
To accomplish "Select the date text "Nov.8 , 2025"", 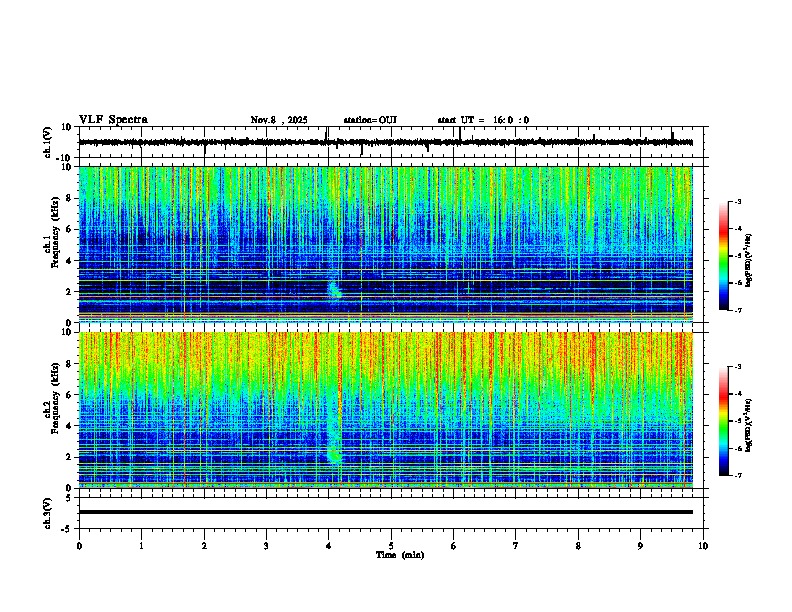I will click(279, 120).
